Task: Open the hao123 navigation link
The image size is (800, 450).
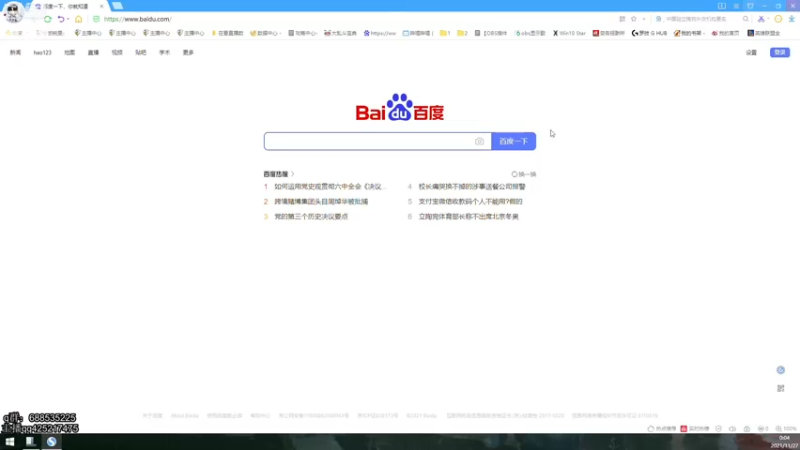Action: tap(42, 53)
